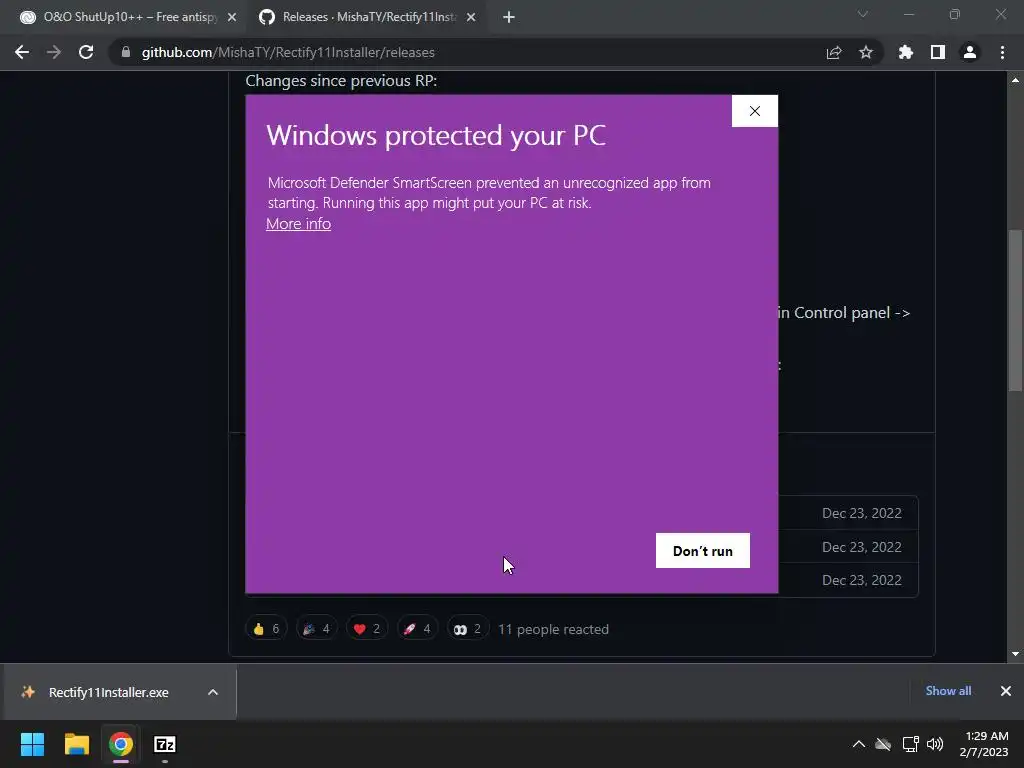This screenshot has width=1024, height=768.
Task: Close the downloads bar
Action: click(x=1006, y=691)
